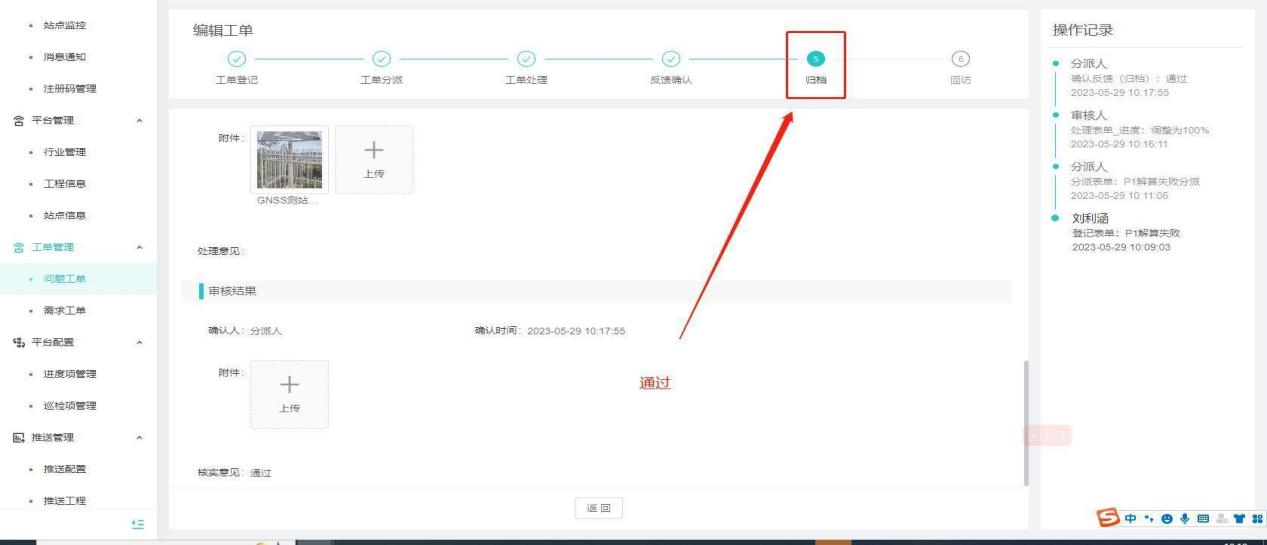
Task: Collapse the 推送管理 menu group
Action: click(x=138, y=437)
